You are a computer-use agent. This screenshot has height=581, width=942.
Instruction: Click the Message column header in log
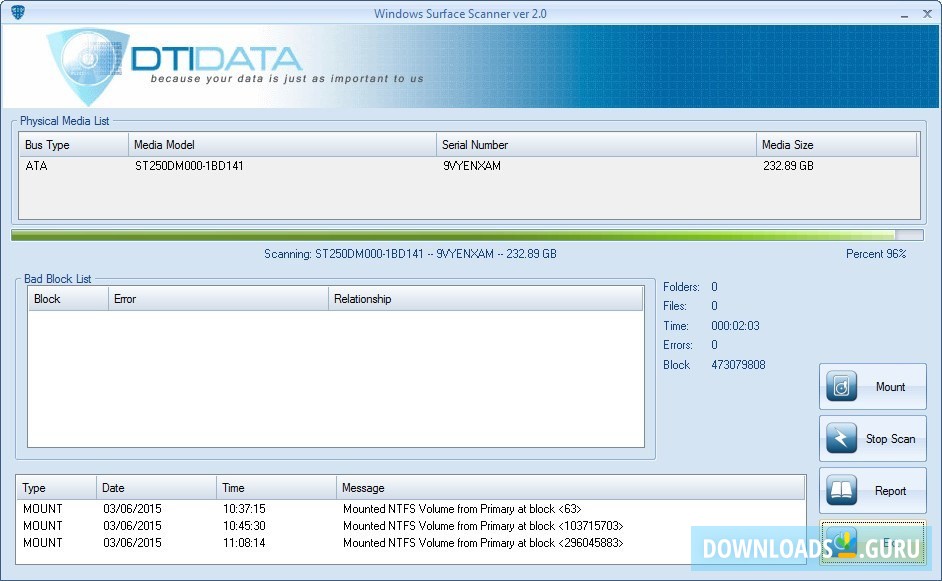click(x=571, y=488)
